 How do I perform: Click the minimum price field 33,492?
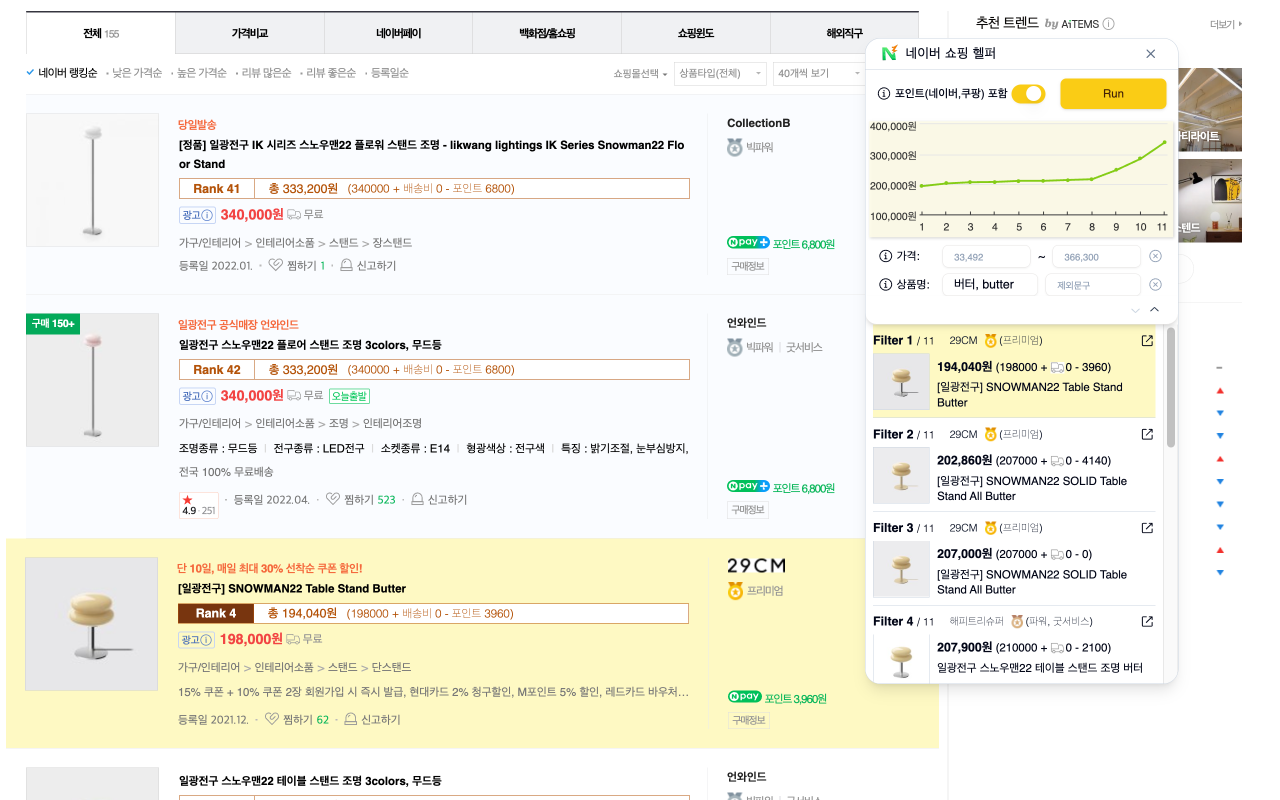(x=986, y=257)
